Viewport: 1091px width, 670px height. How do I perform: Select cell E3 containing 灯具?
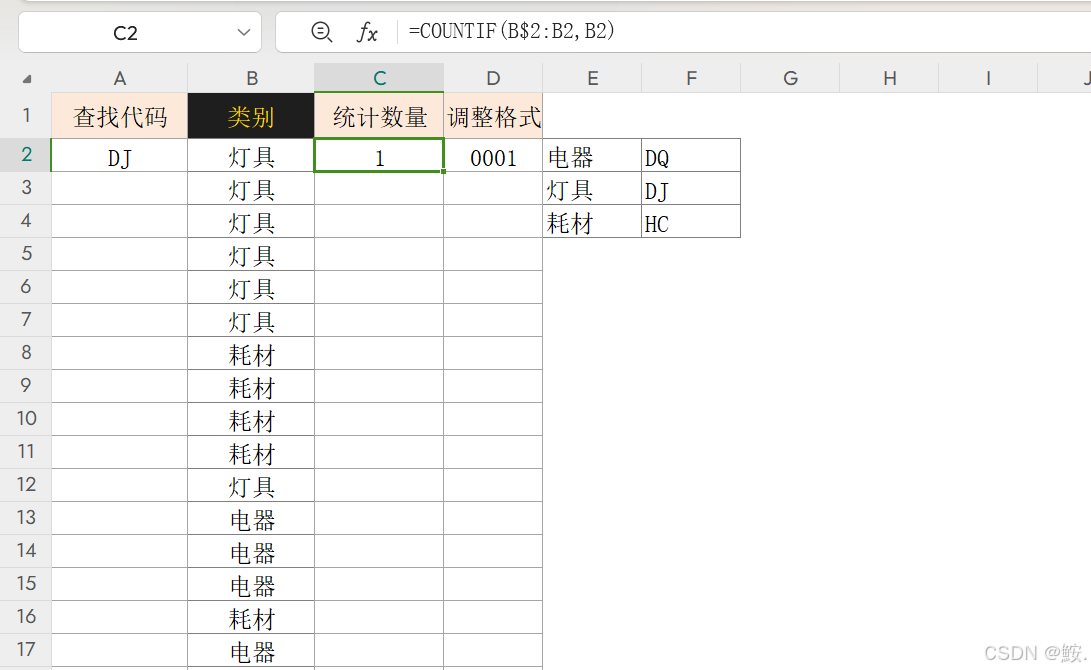pos(592,188)
